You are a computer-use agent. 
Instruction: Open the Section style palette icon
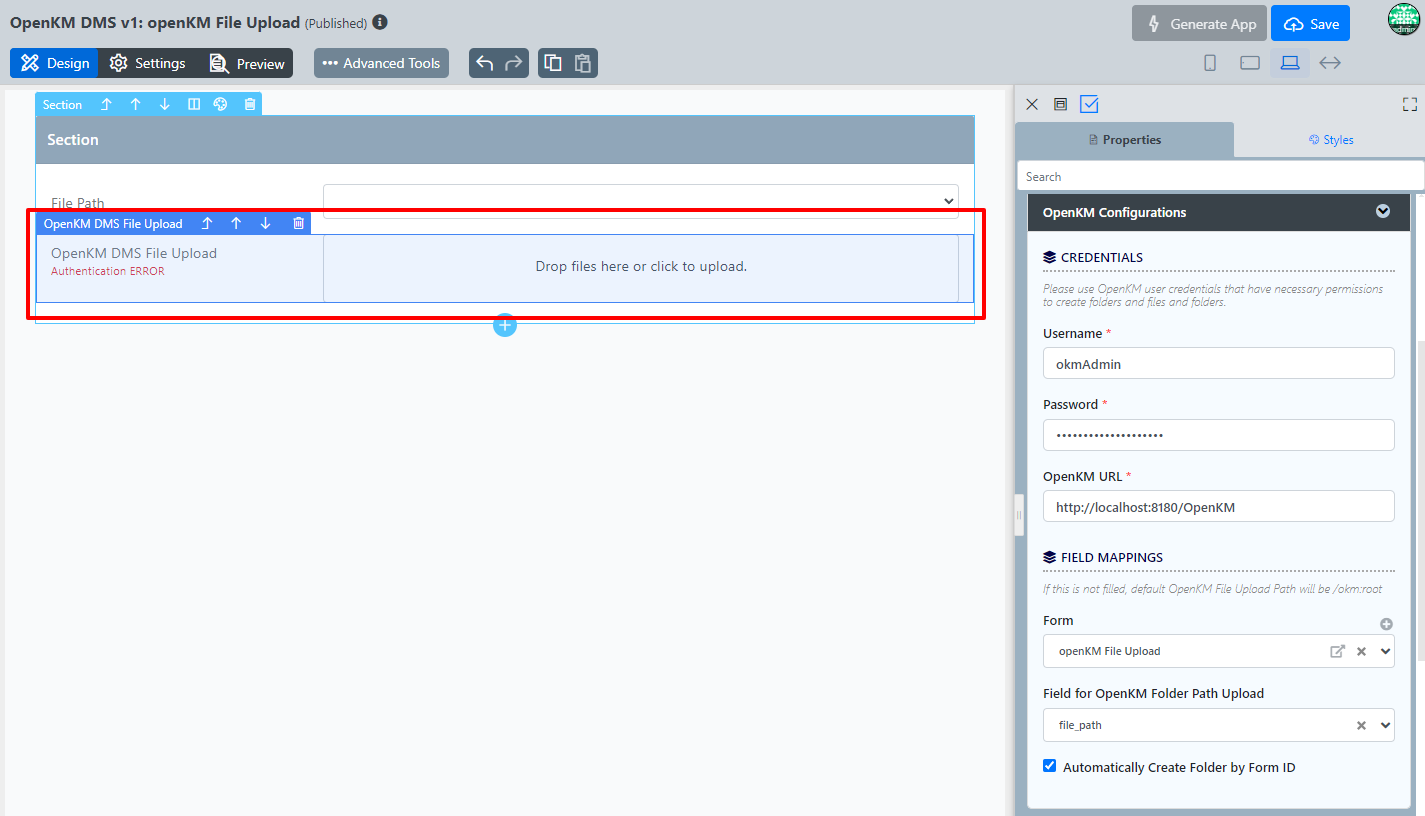coord(221,104)
